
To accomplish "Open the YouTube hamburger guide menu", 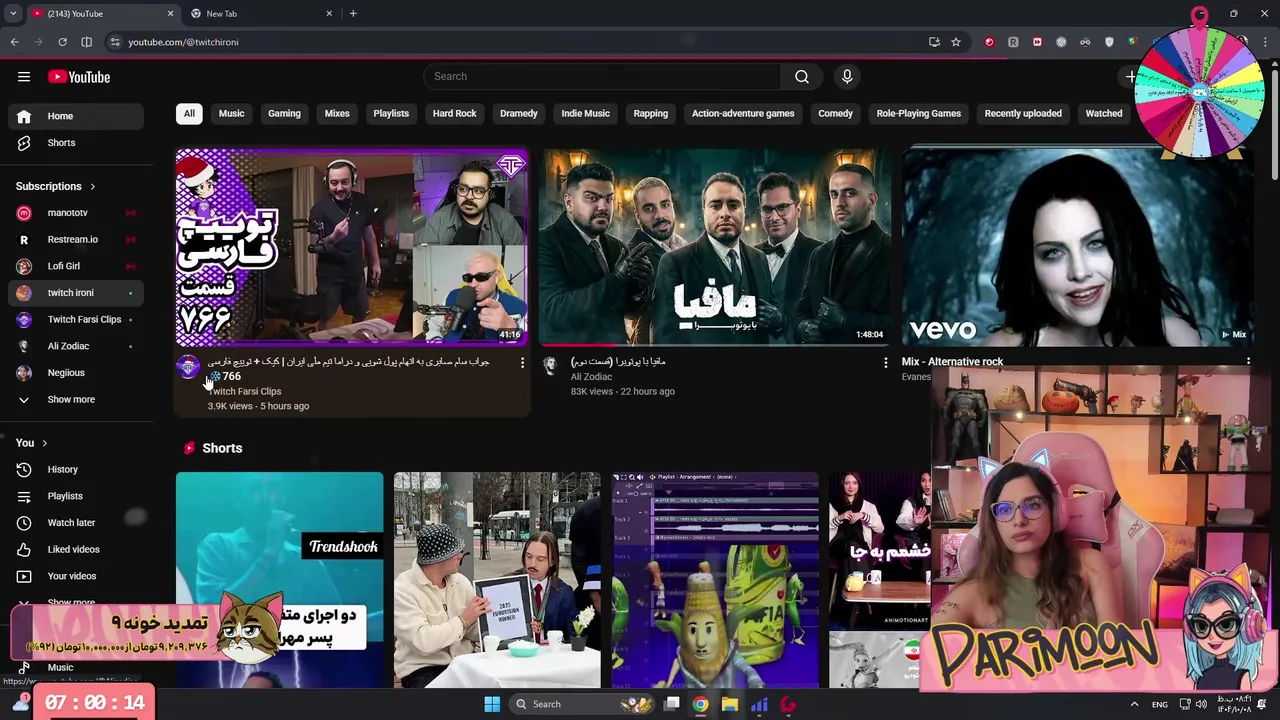I will (x=24, y=77).
